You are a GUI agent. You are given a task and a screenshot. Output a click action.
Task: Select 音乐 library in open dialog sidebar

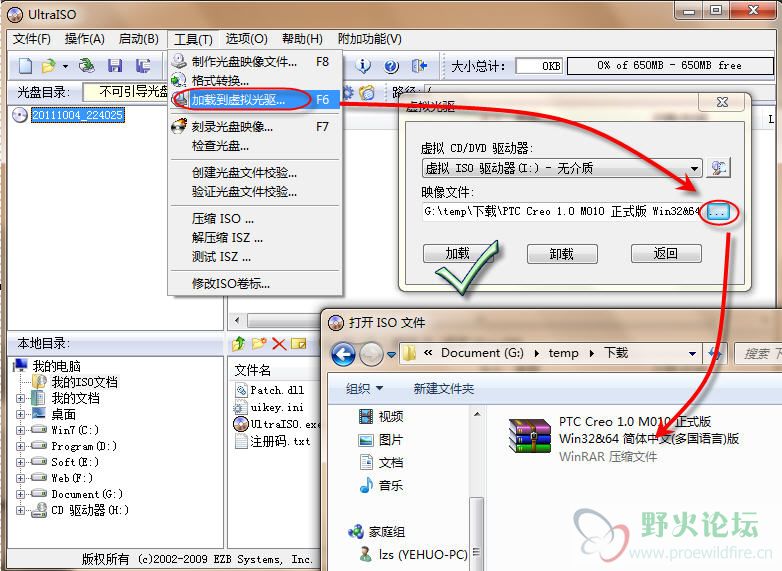(381, 485)
